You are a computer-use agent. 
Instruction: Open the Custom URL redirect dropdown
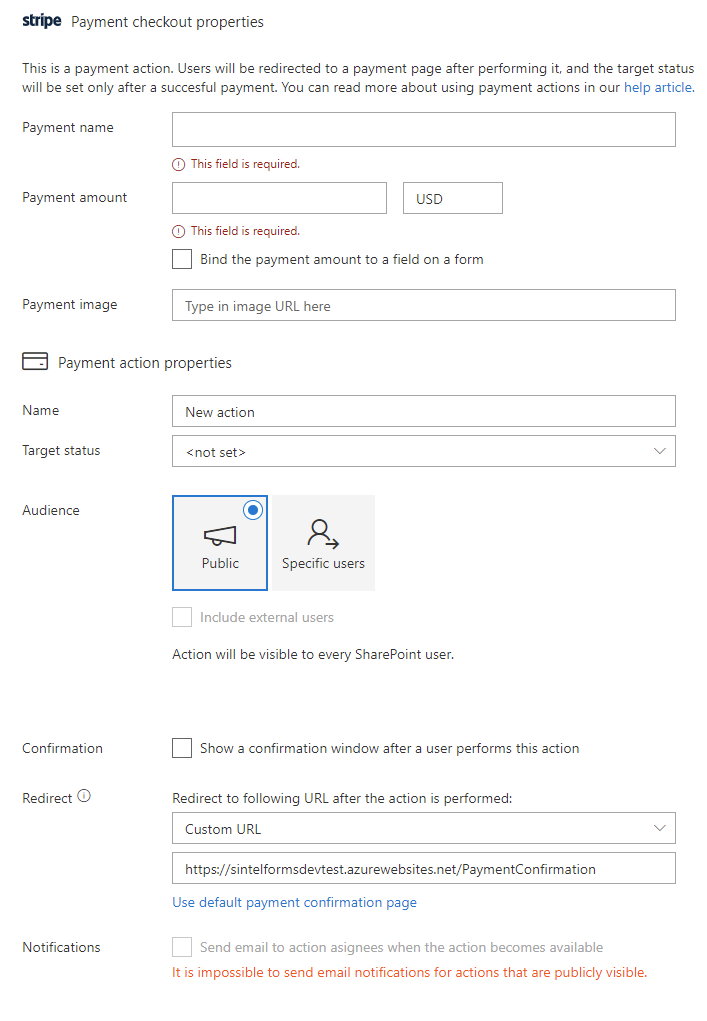tap(423, 829)
